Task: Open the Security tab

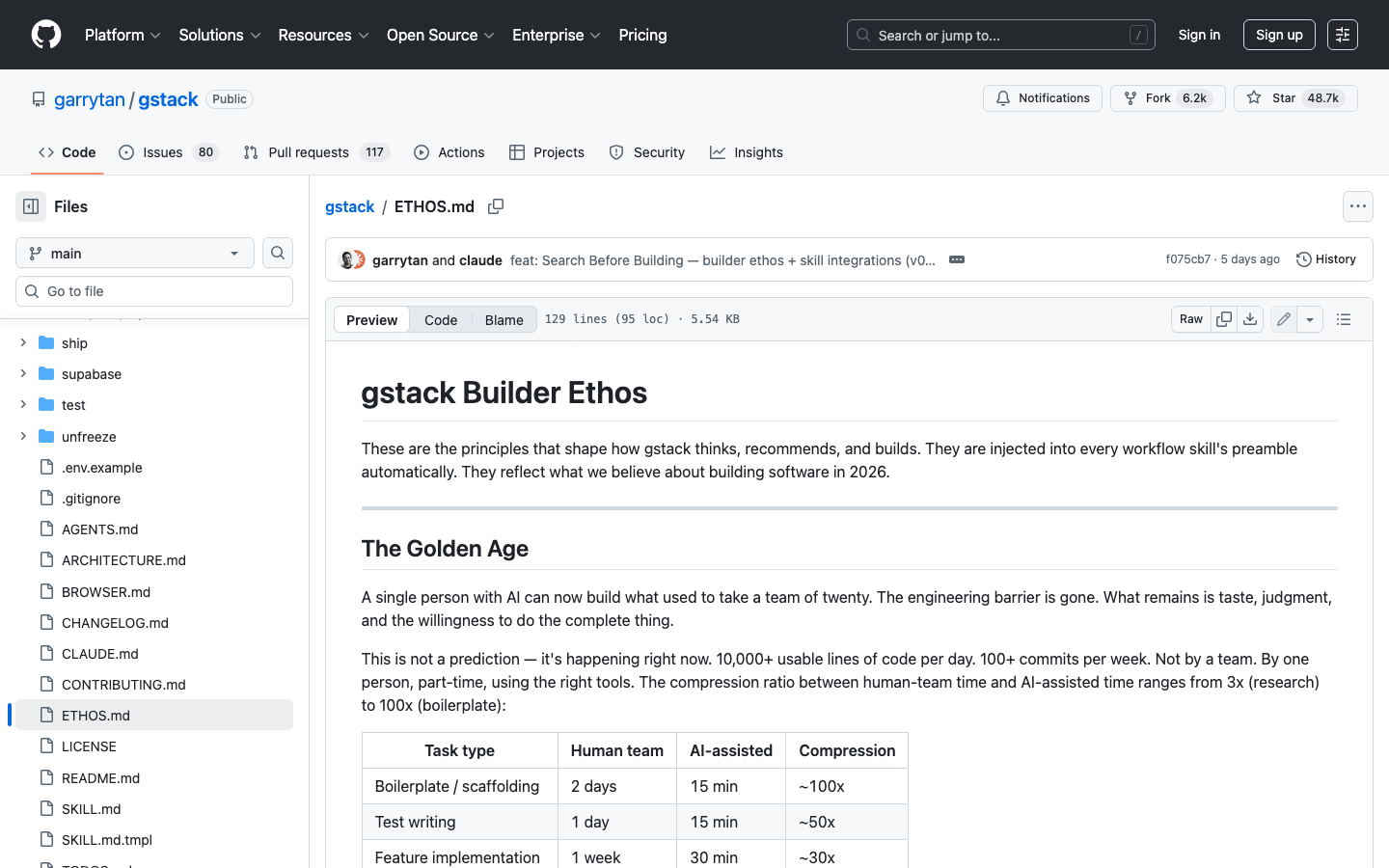Action: click(x=647, y=152)
